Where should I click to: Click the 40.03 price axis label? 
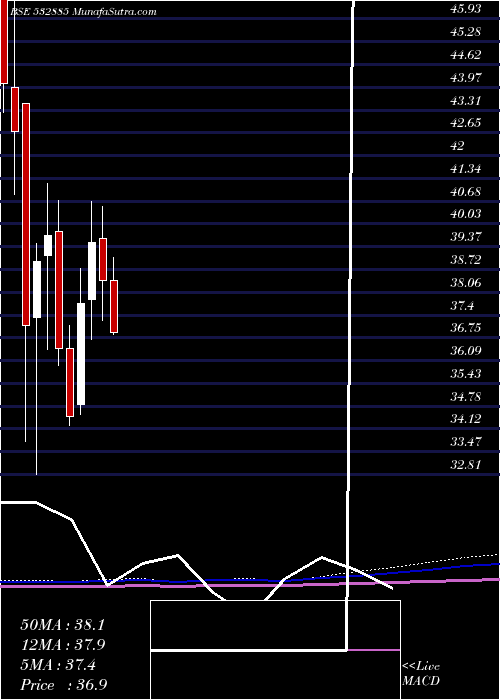pos(466,214)
